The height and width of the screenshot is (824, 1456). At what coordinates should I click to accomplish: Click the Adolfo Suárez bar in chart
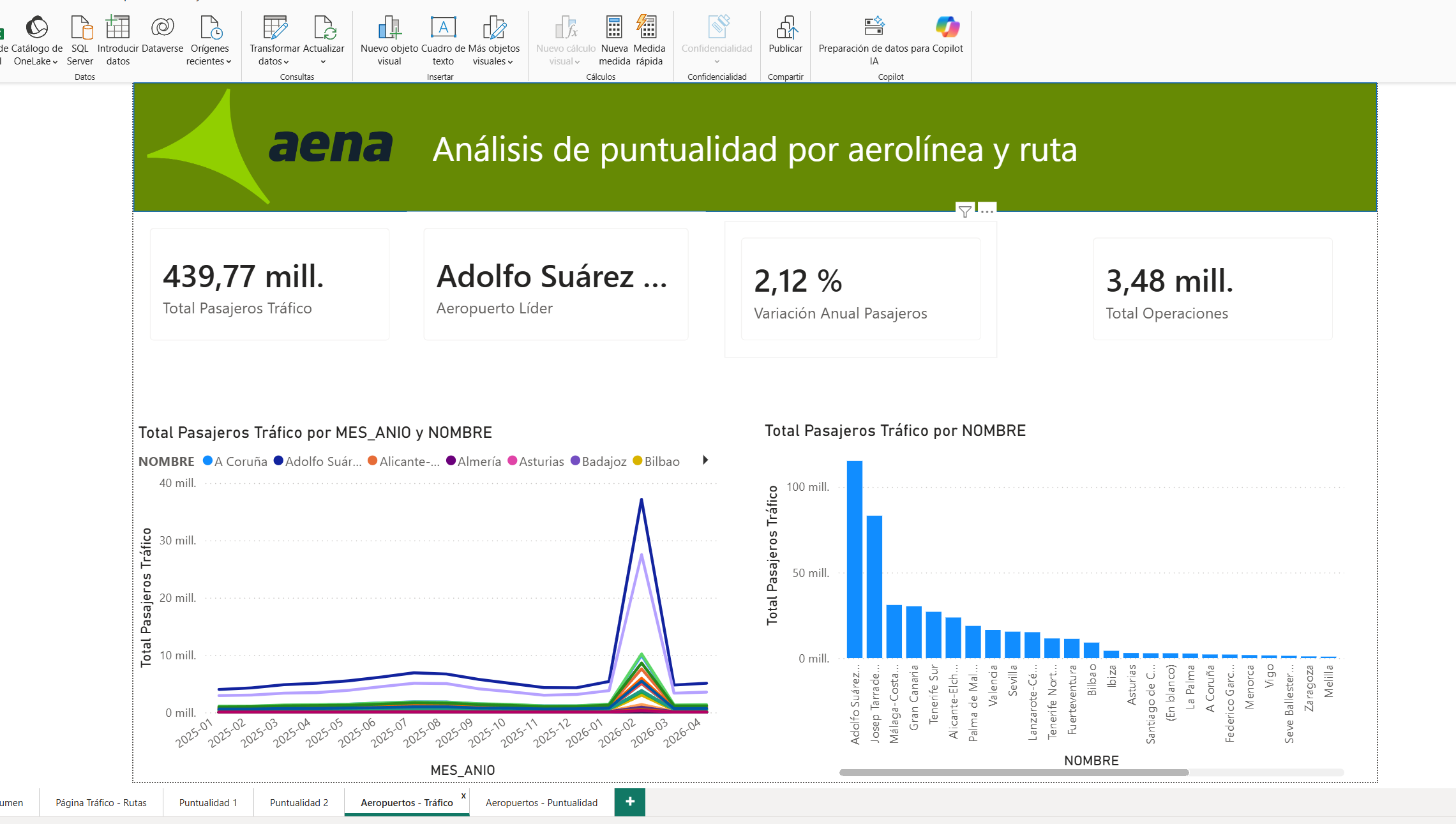click(855, 559)
